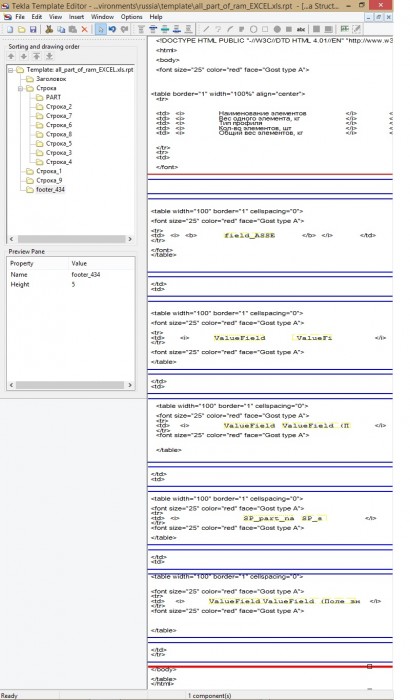This screenshot has width=410, height=700.
Task: Open the Insert menu
Action: [76, 17]
